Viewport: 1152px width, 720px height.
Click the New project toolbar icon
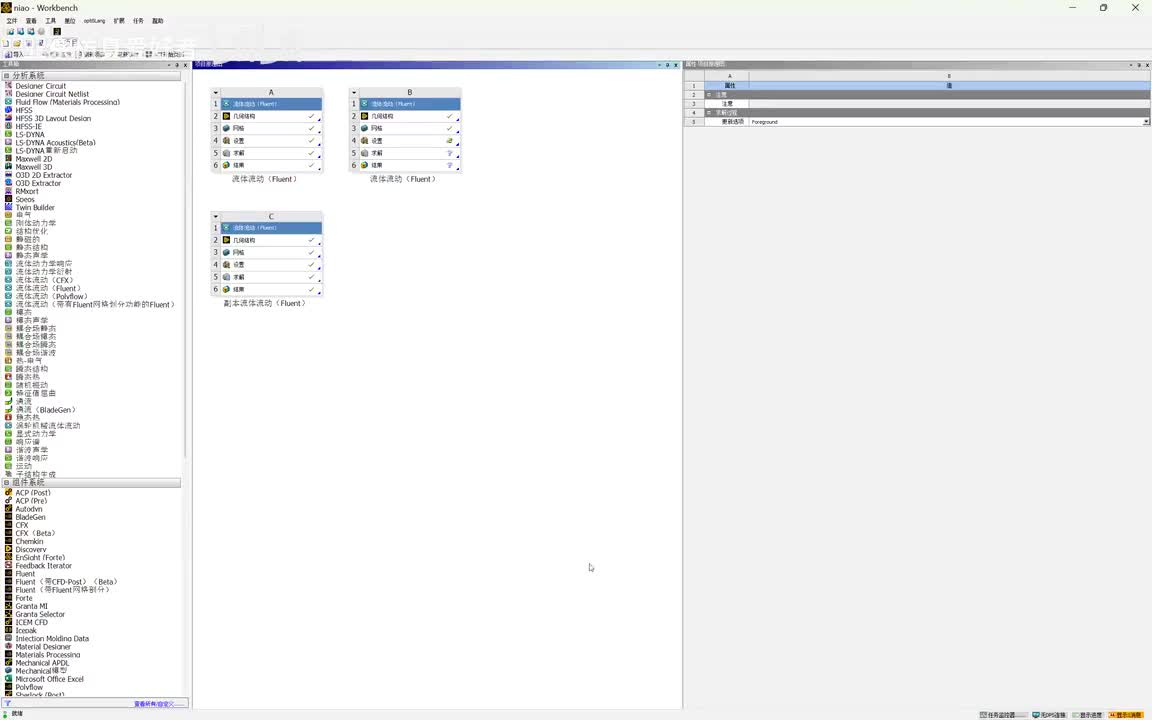point(6,43)
